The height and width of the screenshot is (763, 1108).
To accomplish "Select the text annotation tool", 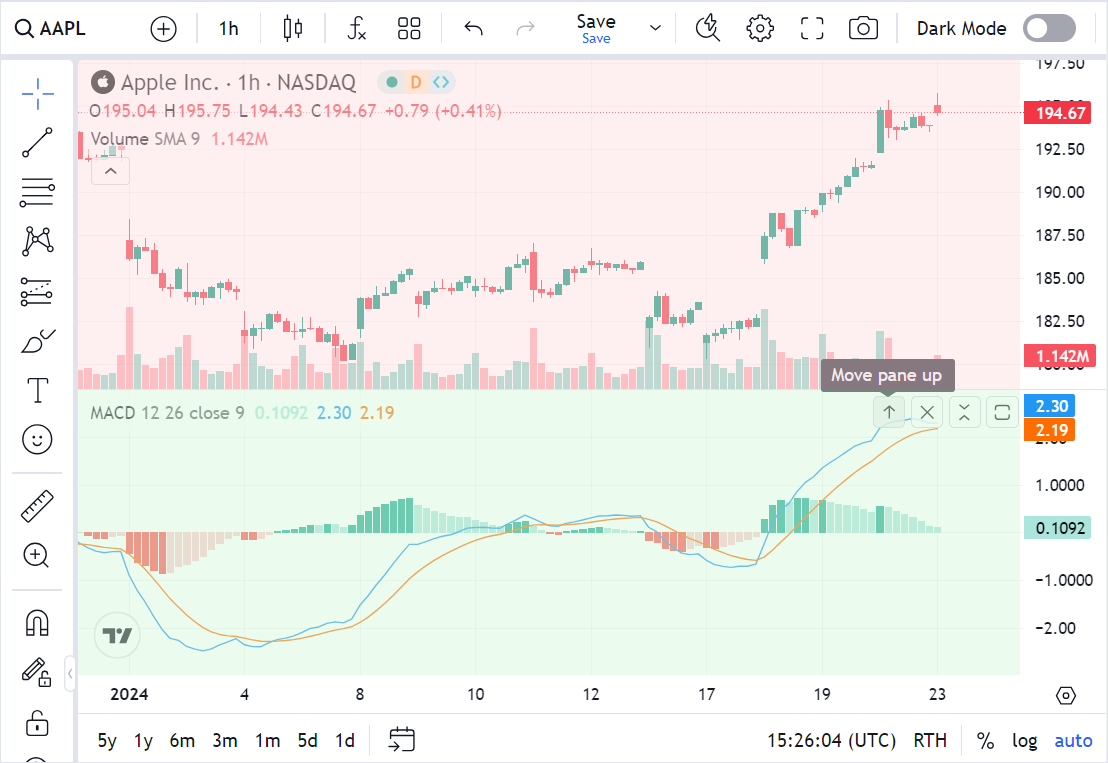I will [x=37, y=390].
